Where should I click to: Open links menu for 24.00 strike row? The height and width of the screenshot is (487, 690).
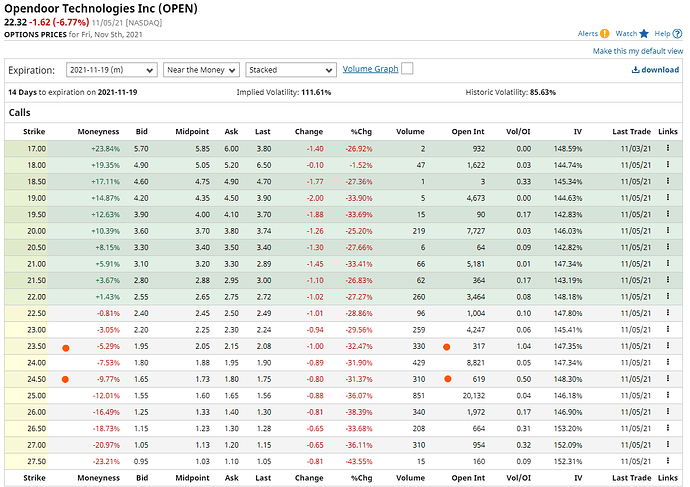668,362
